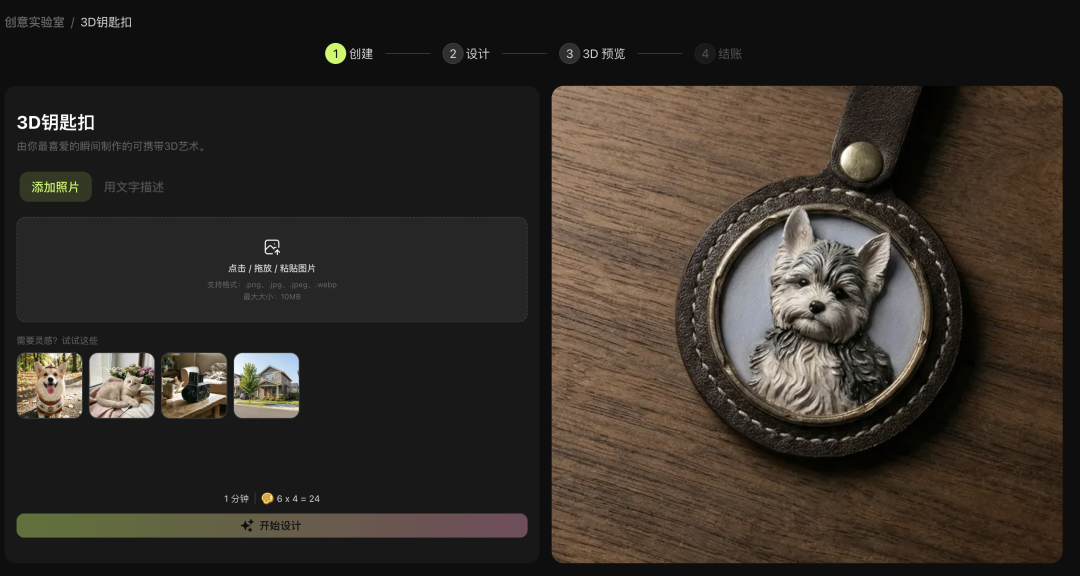This screenshot has width=1080, height=576.
Task: Select step 2 设计 circle indicator
Action: [453, 54]
